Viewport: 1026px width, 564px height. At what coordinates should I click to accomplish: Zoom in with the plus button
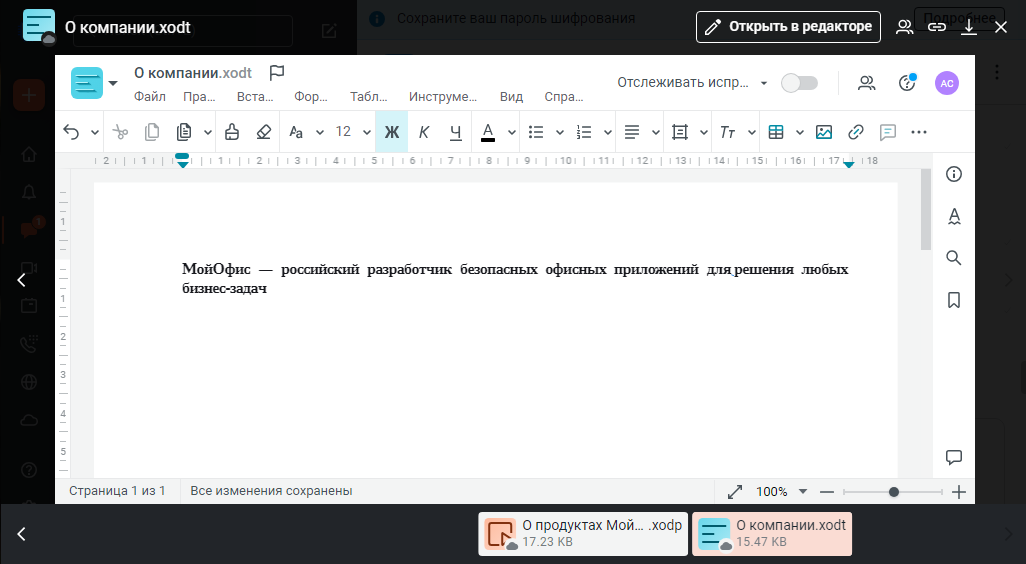tap(959, 492)
